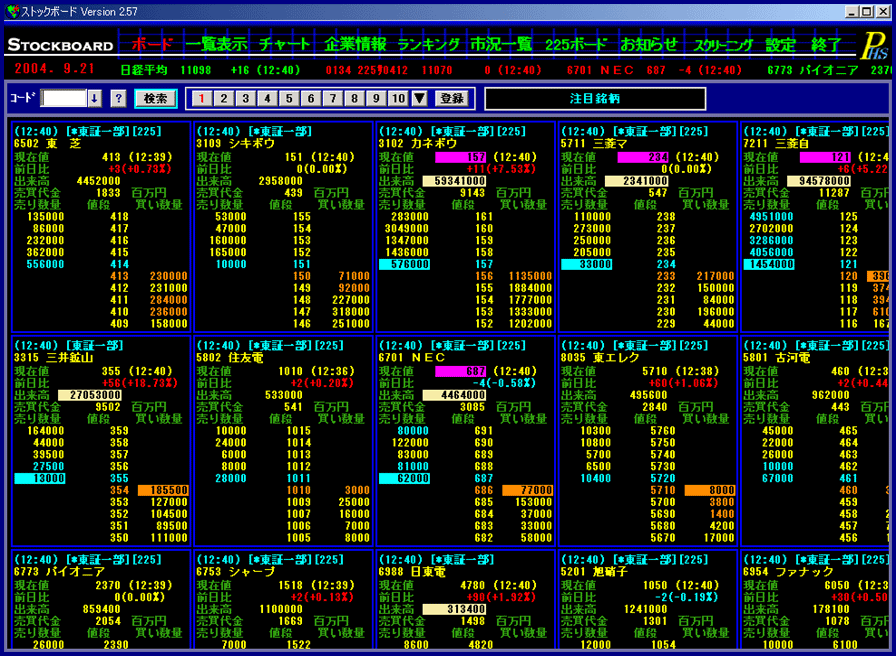Open the 225ボード view
The image size is (896, 656).
(x=576, y=45)
